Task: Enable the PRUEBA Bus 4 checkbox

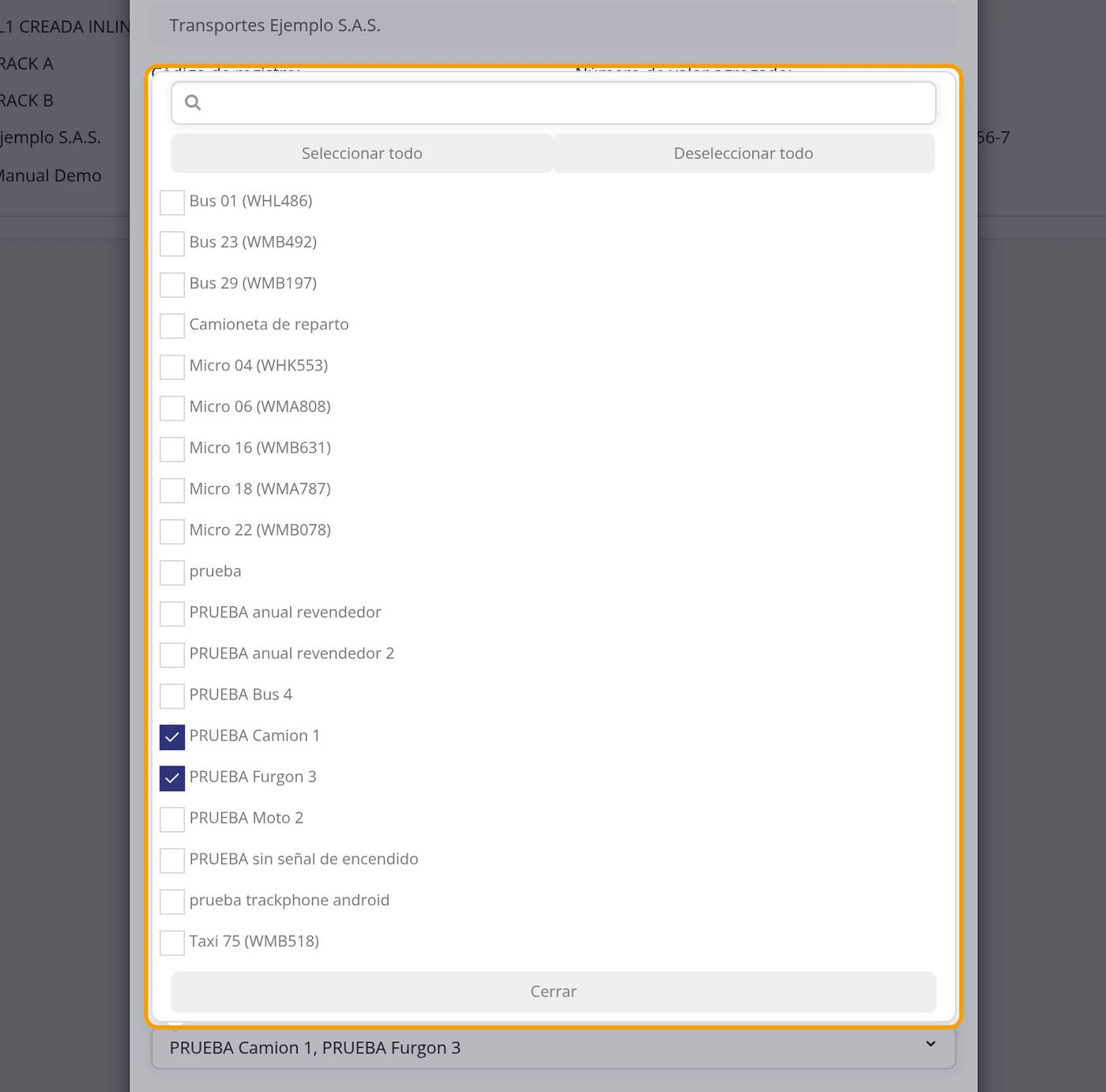Action: coord(172,695)
